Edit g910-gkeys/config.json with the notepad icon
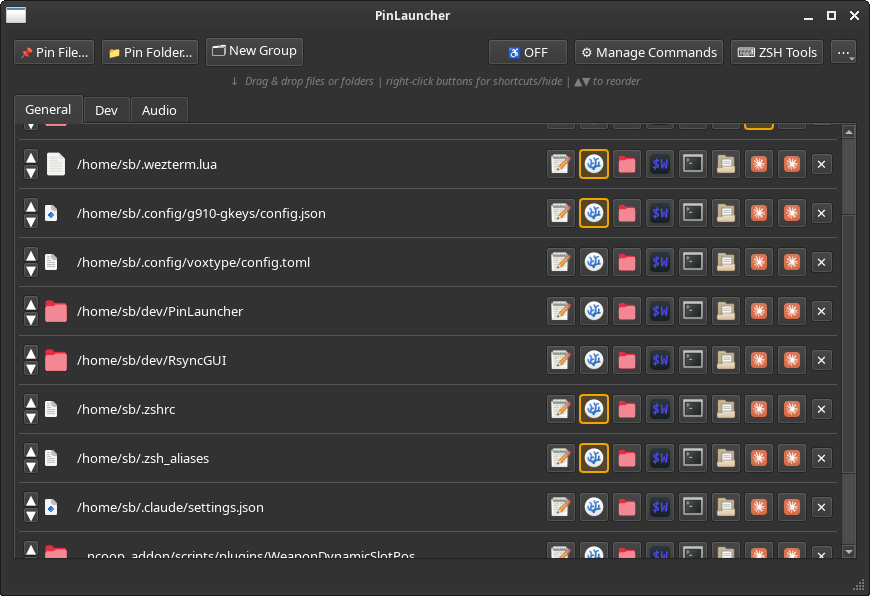This screenshot has width=870, height=596. click(x=560, y=213)
